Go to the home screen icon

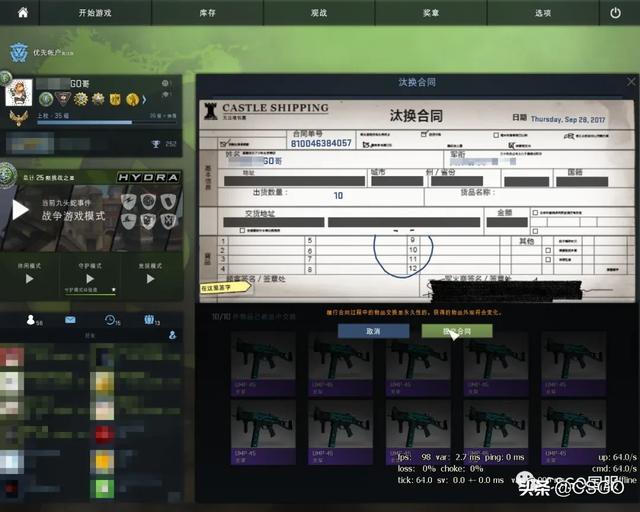(x=23, y=13)
